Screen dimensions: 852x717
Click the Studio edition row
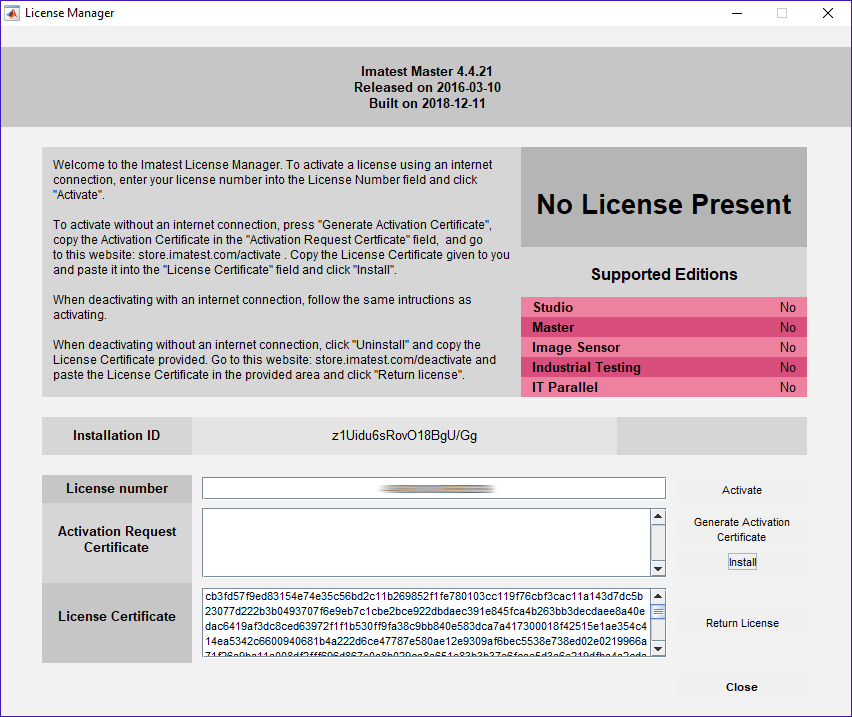click(x=663, y=307)
